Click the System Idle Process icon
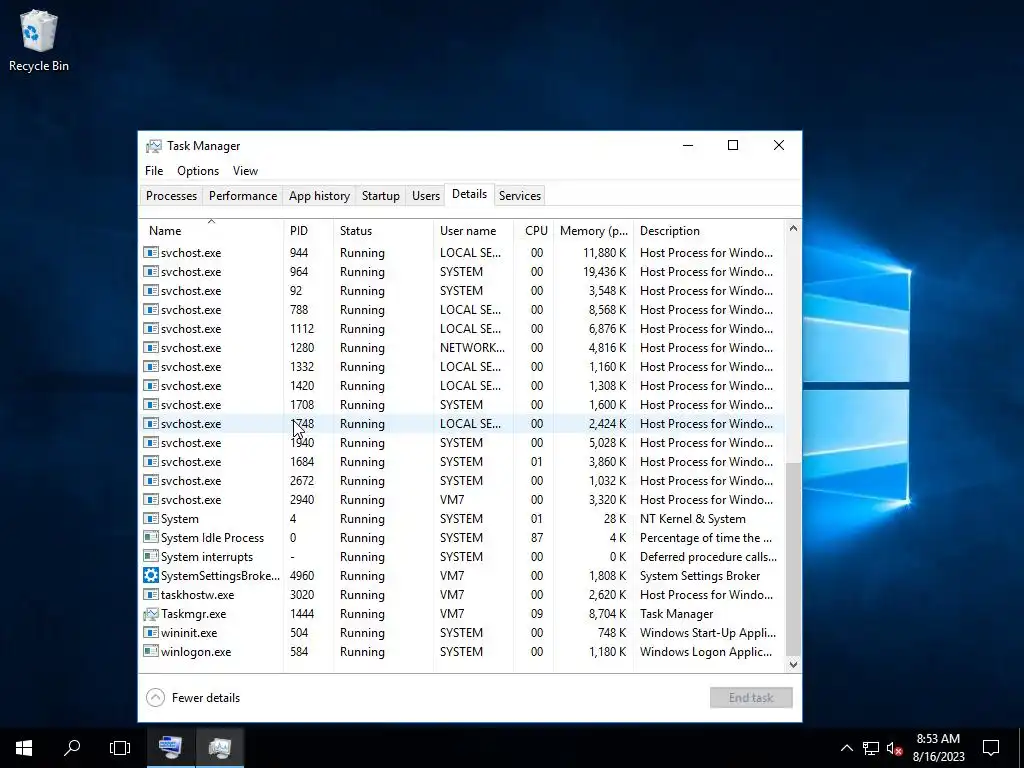 pyautogui.click(x=151, y=537)
